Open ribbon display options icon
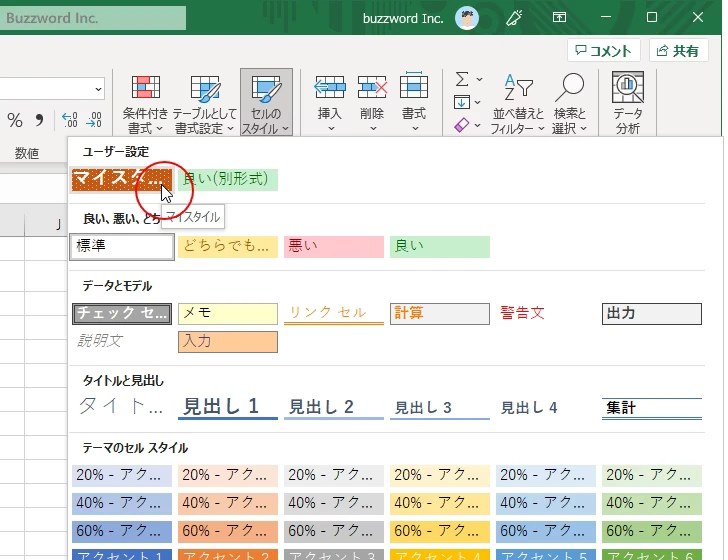The height and width of the screenshot is (560, 728). [x=559, y=18]
